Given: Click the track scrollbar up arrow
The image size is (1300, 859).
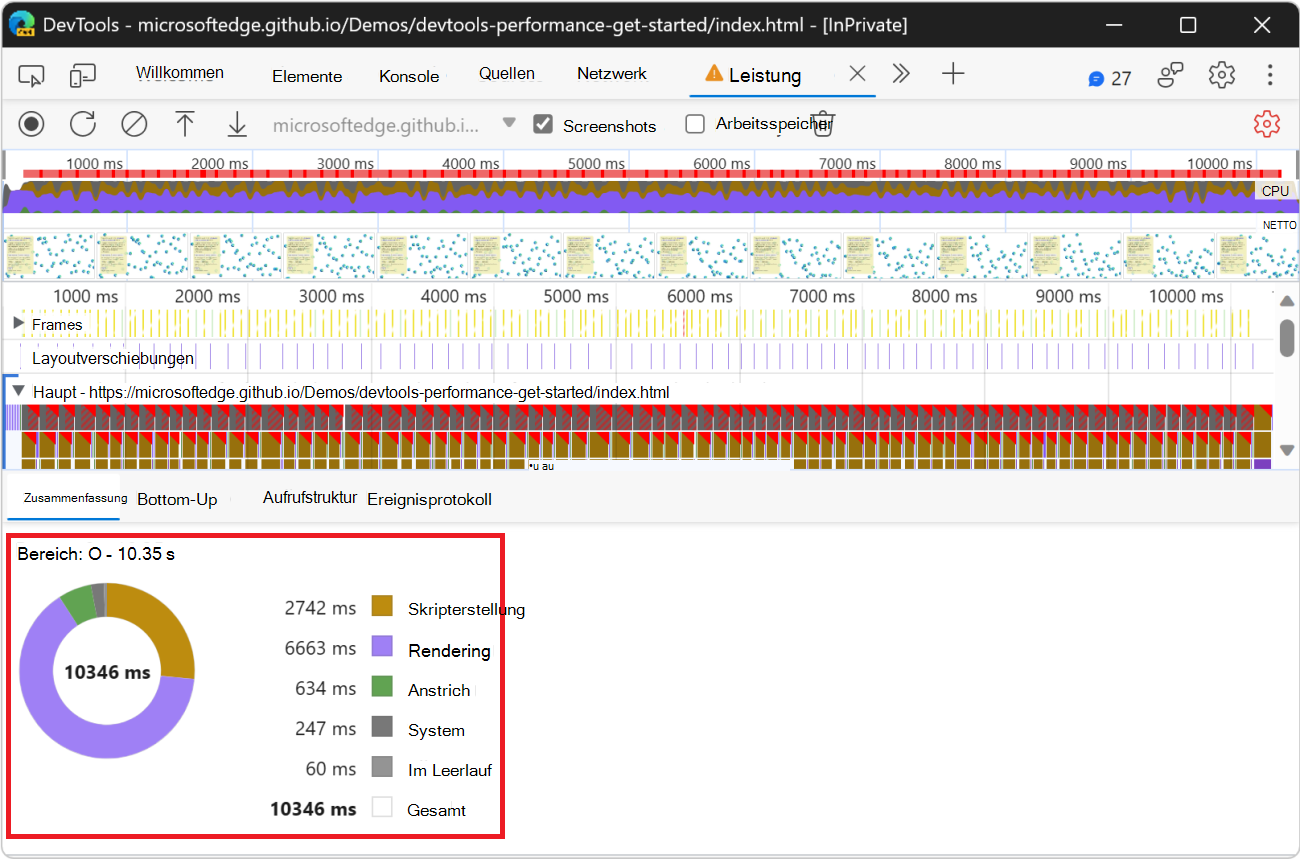Looking at the screenshot, I should pos(1287,300).
